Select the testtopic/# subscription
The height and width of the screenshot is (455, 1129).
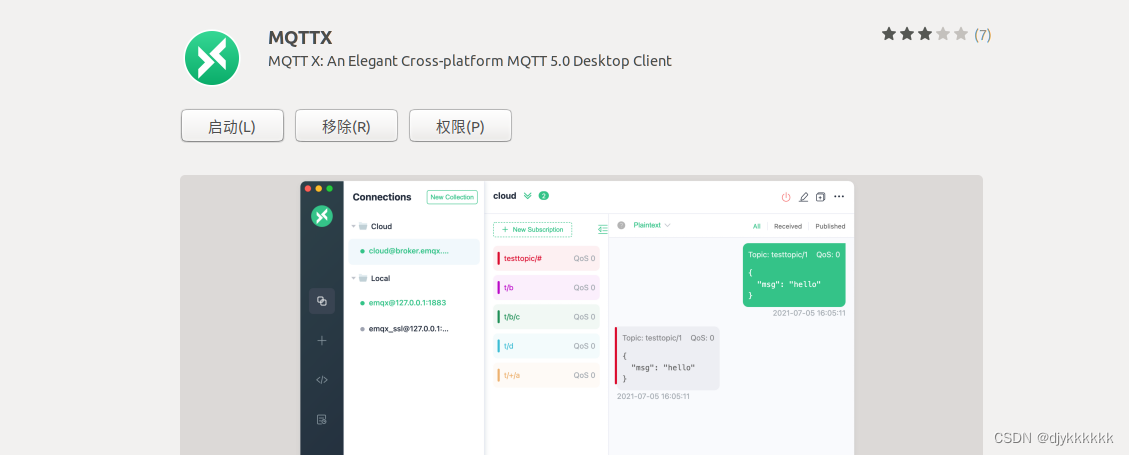(546, 258)
